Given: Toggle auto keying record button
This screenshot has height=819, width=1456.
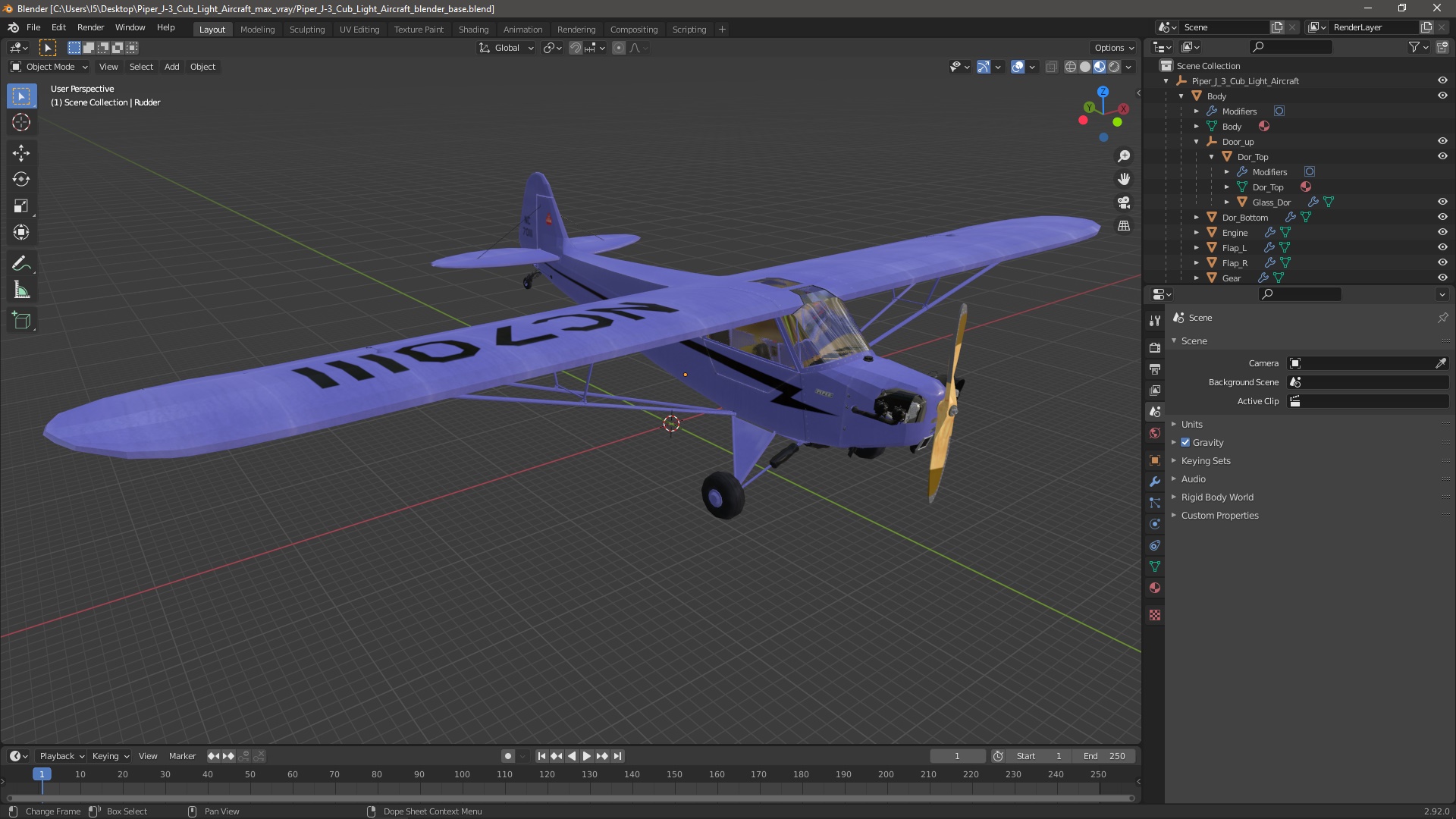Looking at the screenshot, I should point(508,756).
